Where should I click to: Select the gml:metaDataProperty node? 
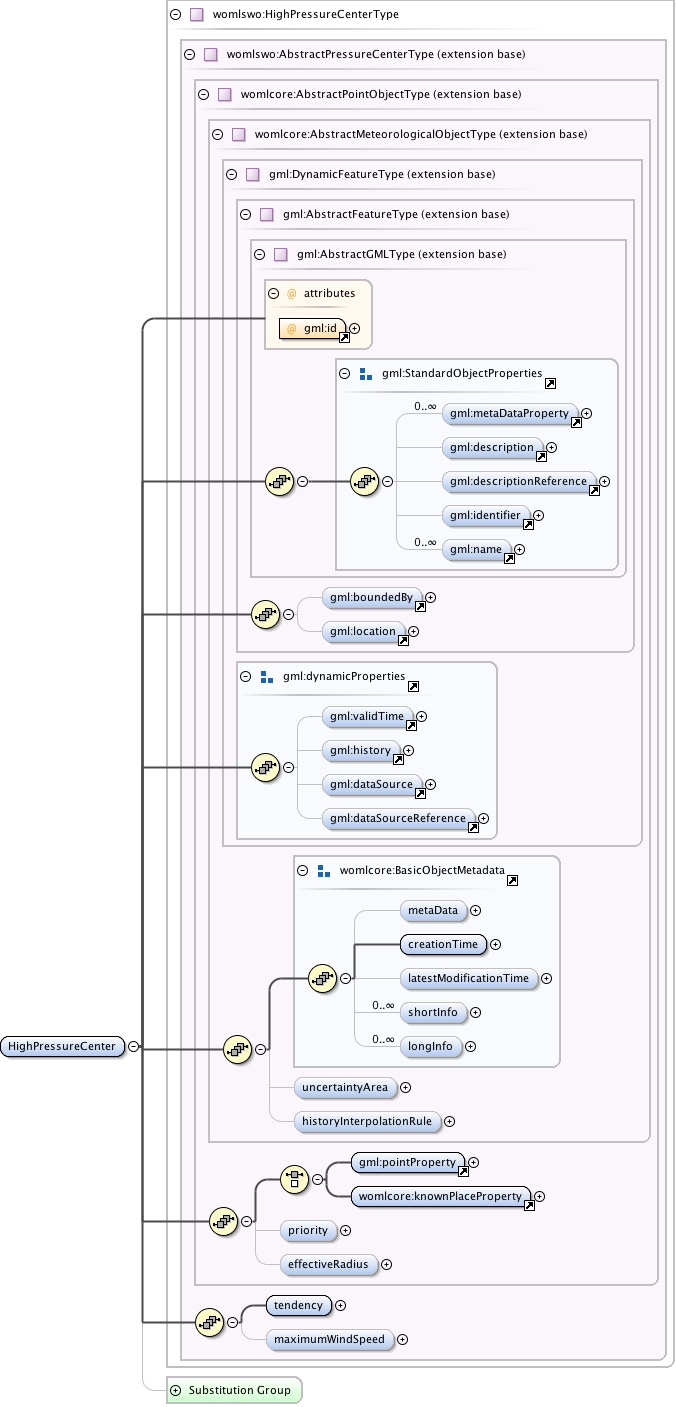[509, 414]
